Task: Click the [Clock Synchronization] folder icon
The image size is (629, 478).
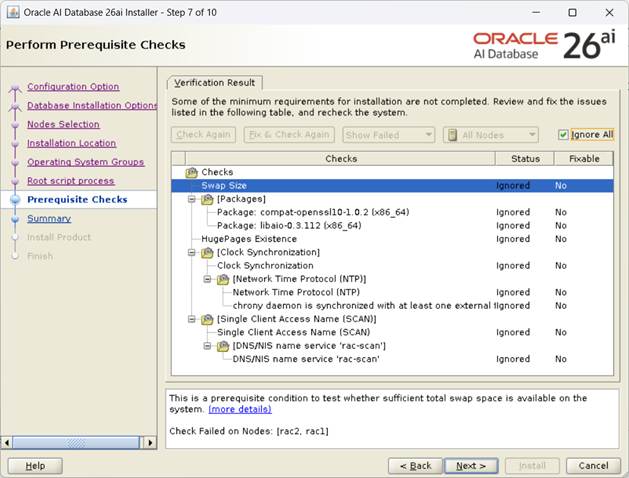Action: tap(207, 252)
